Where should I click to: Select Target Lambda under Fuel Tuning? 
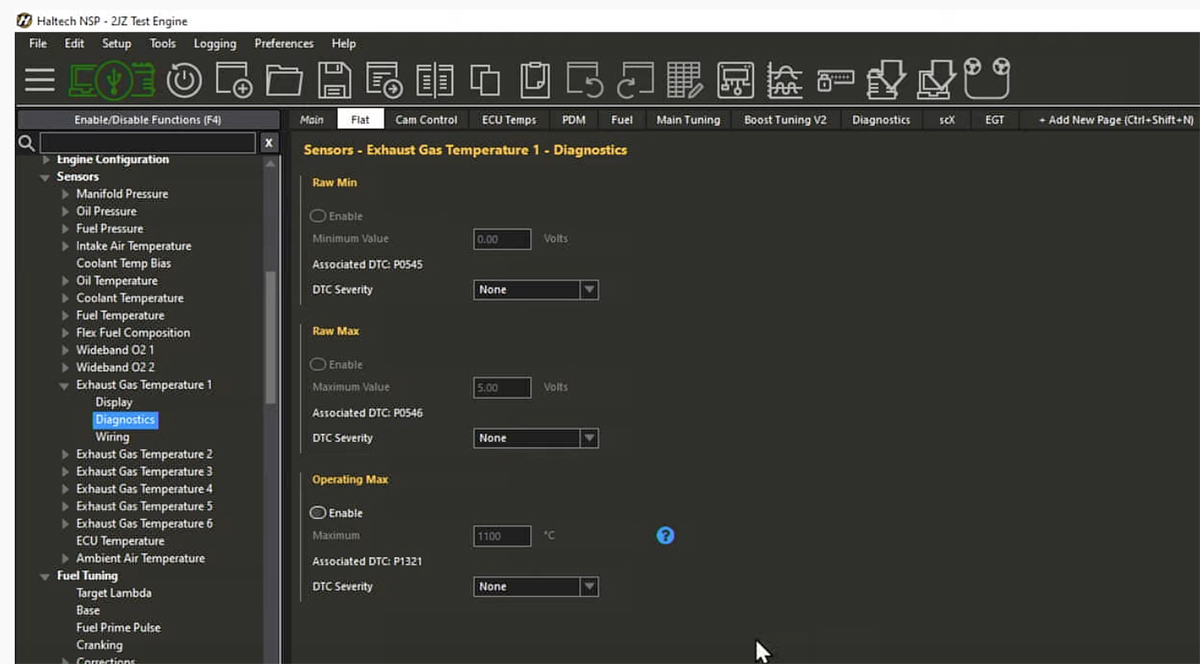(x=114, y=593)
